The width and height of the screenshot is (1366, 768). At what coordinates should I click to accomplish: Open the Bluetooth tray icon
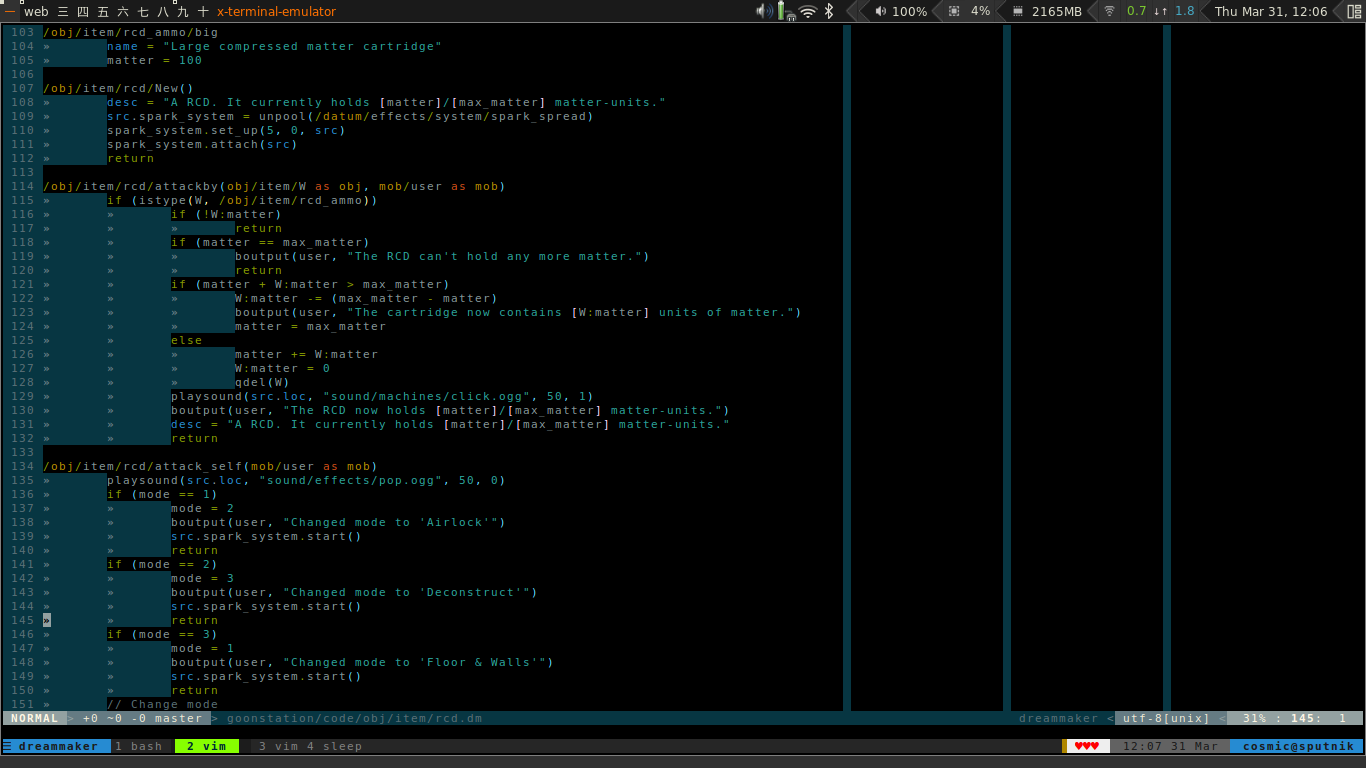pyautogui.click(x=829, y=11)
